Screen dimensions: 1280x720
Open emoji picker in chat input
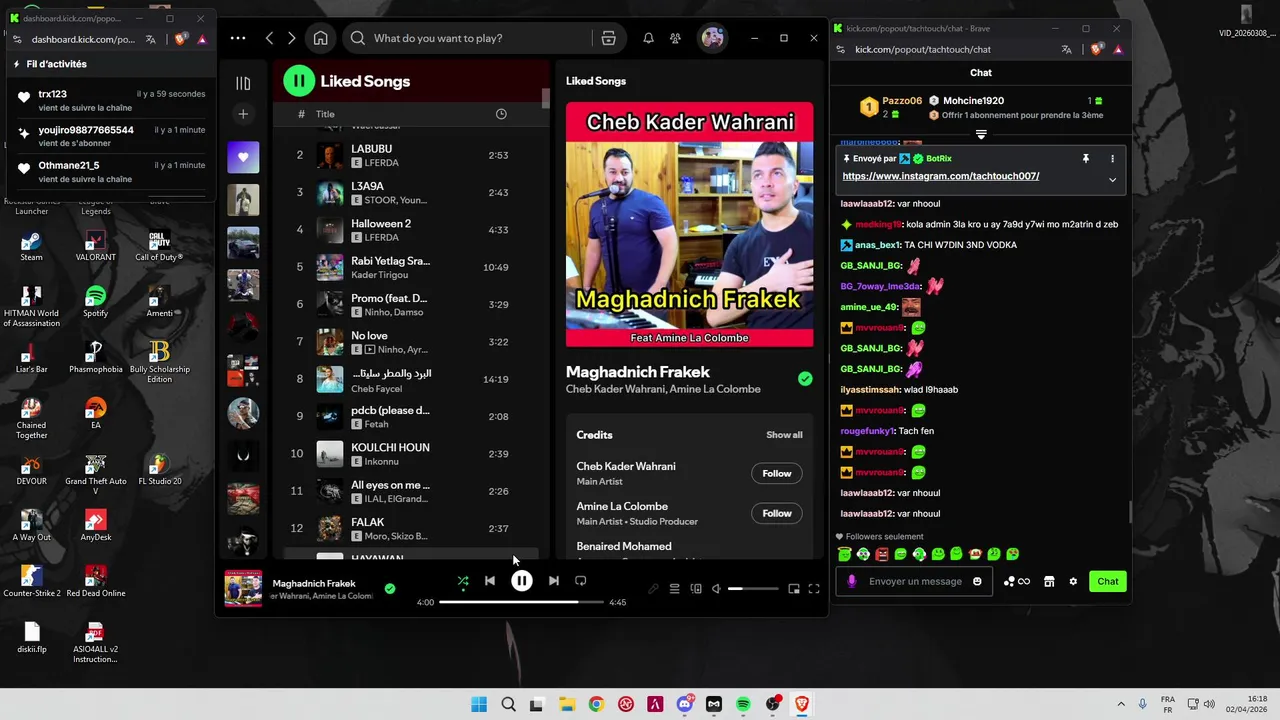(977, 581)
